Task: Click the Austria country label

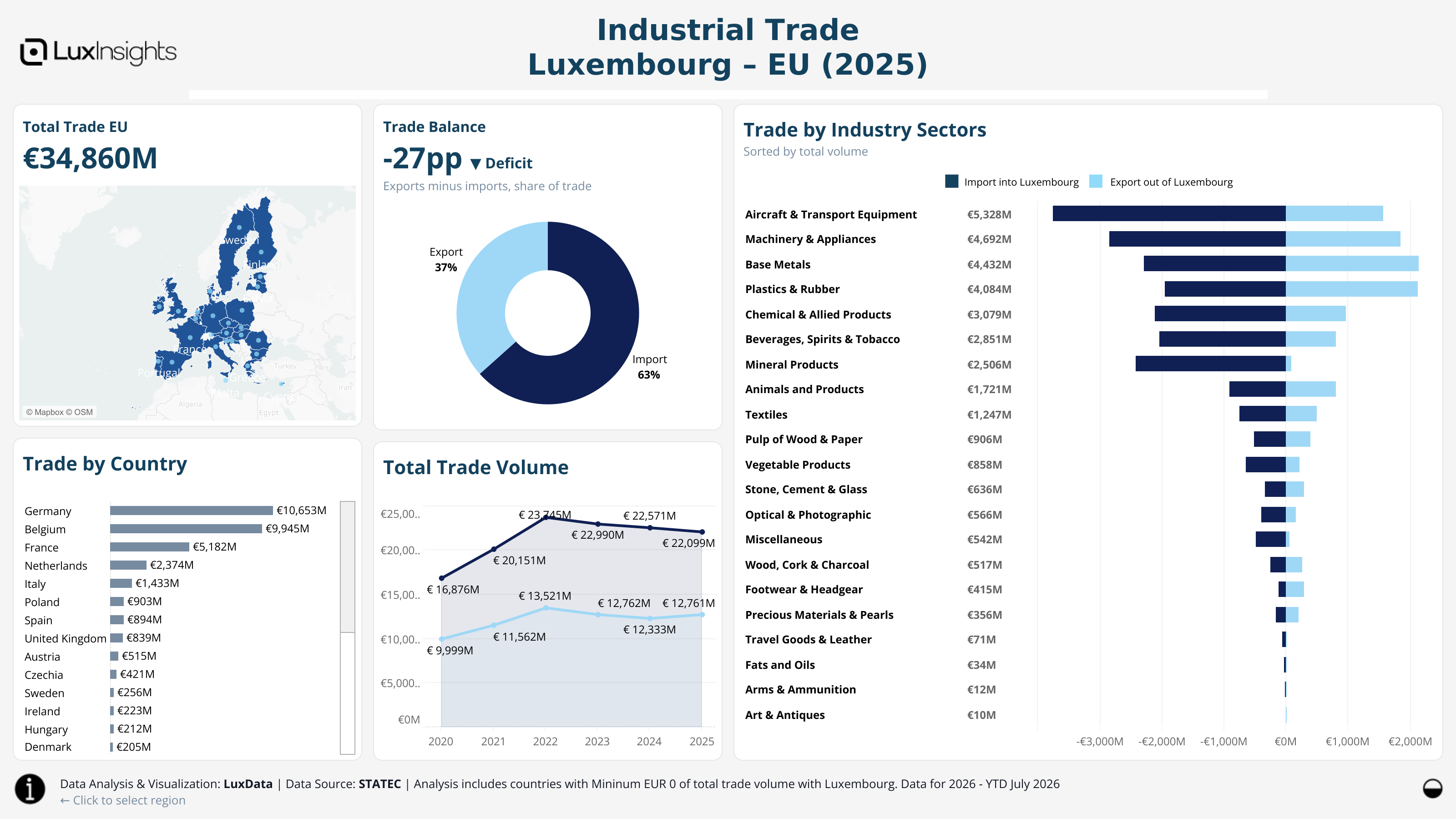Action: [x=42, y=656]
